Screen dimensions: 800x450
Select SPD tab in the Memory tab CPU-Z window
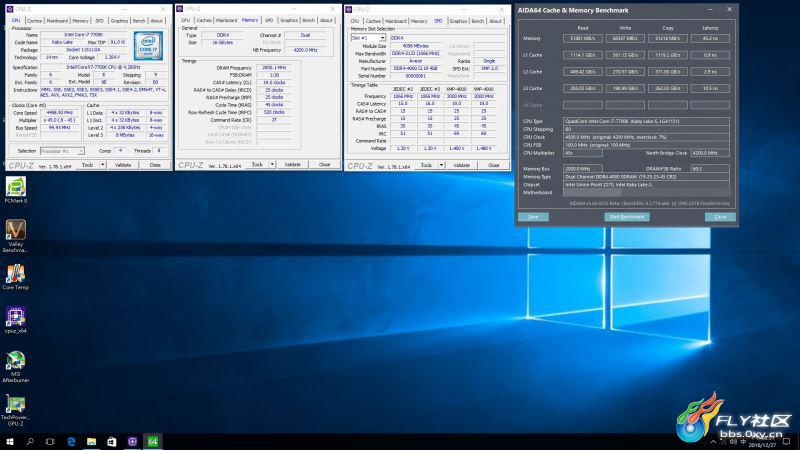tap(269, 20)
